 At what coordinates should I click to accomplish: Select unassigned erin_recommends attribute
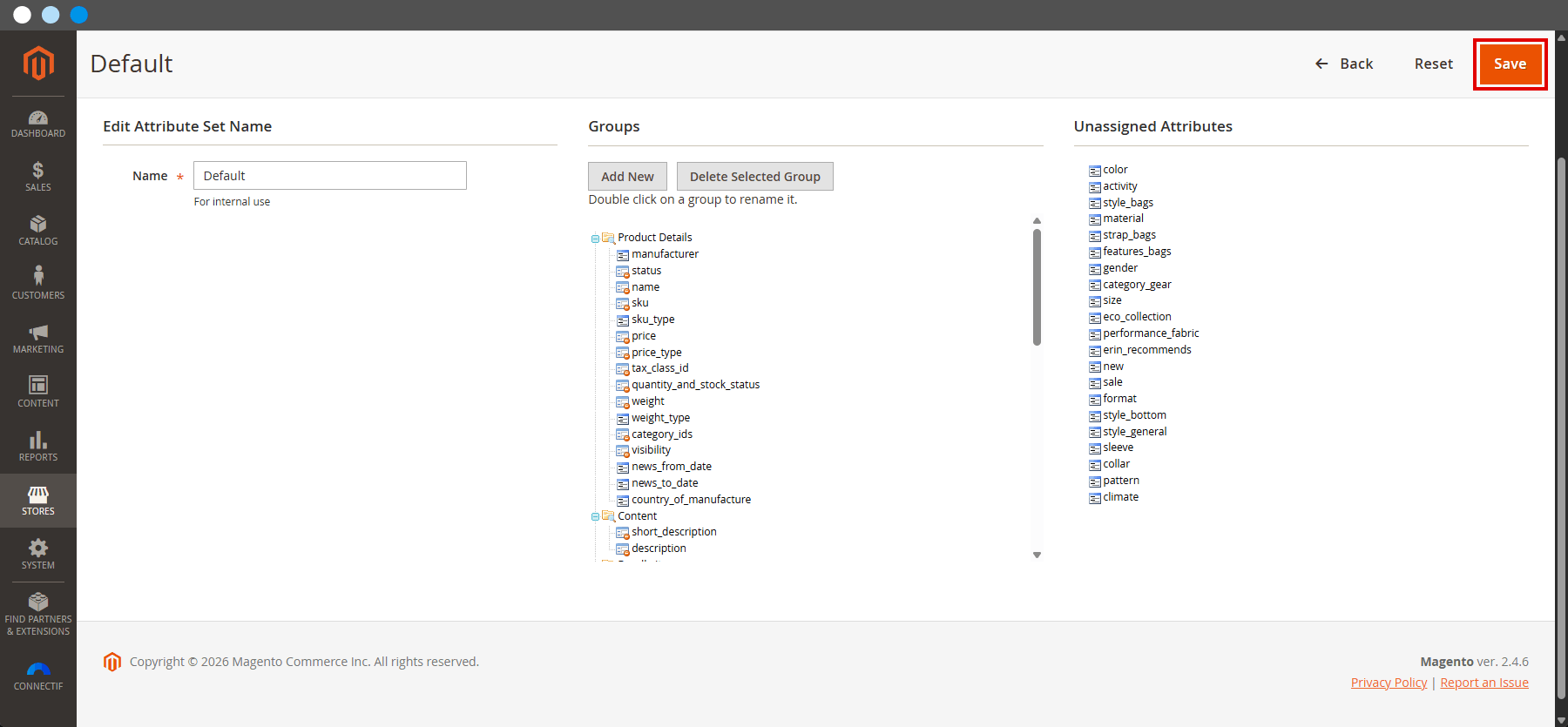pos(1147,350)
